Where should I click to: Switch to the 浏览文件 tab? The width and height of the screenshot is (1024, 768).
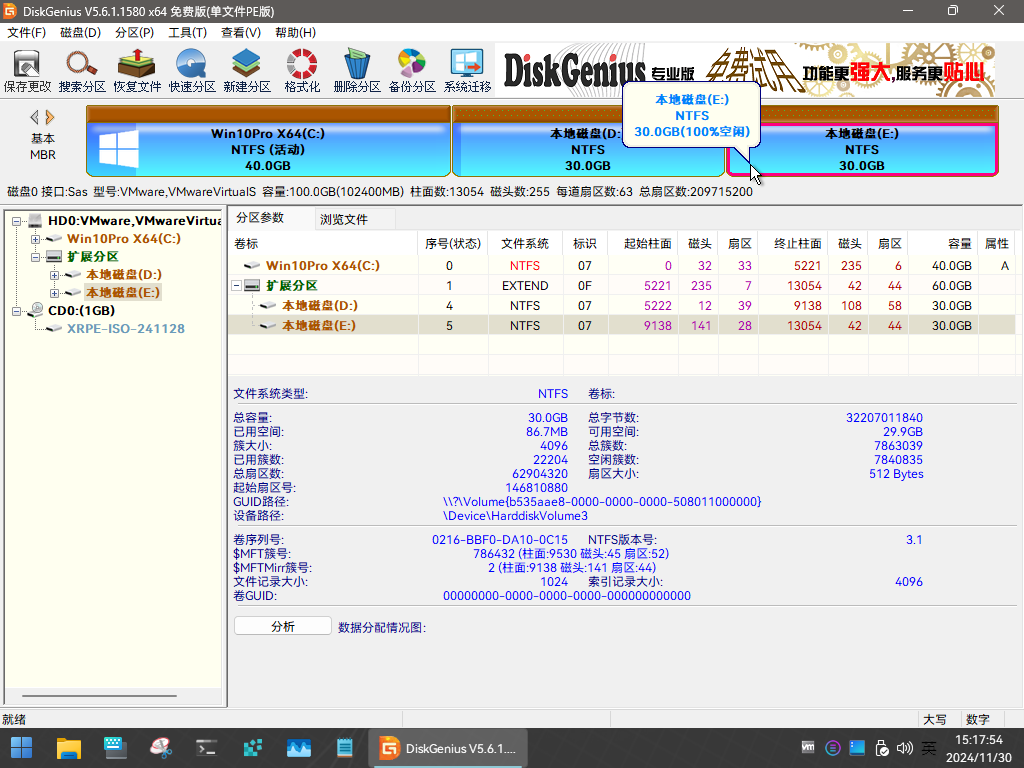tap(344, 219)
